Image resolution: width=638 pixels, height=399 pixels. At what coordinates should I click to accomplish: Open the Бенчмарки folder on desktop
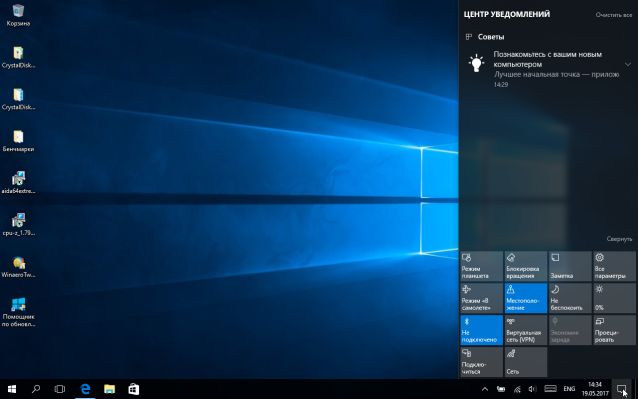[x=18, y=141]
